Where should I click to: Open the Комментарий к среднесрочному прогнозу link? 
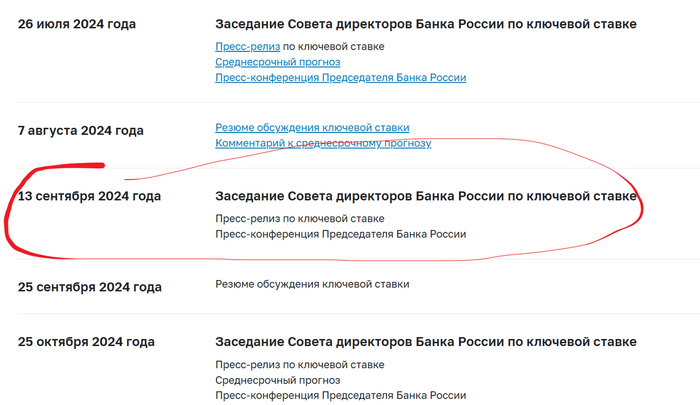click(323, 143)
